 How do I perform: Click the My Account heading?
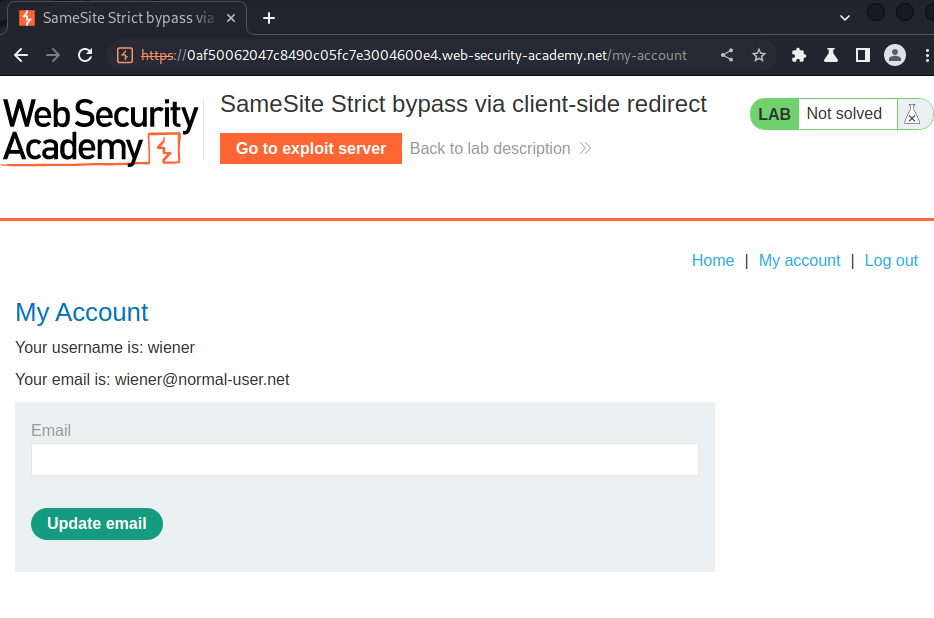pyautogui.click(x=82, y=313)
